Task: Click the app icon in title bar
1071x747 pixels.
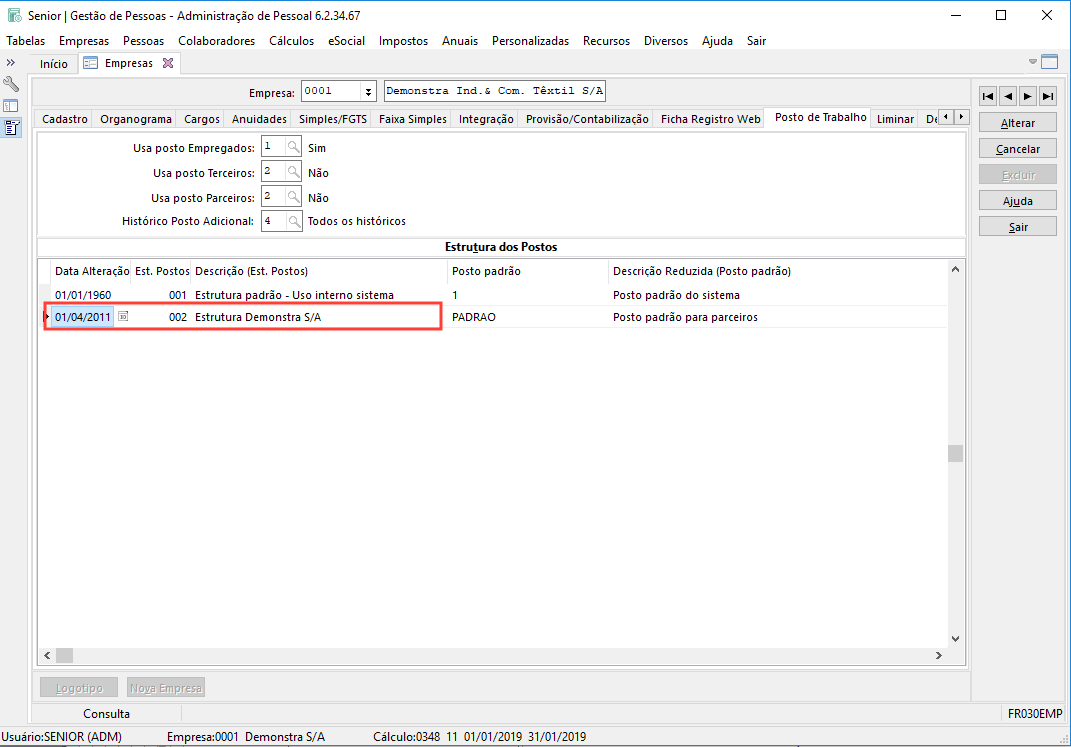Action: (x=14, y=15)
